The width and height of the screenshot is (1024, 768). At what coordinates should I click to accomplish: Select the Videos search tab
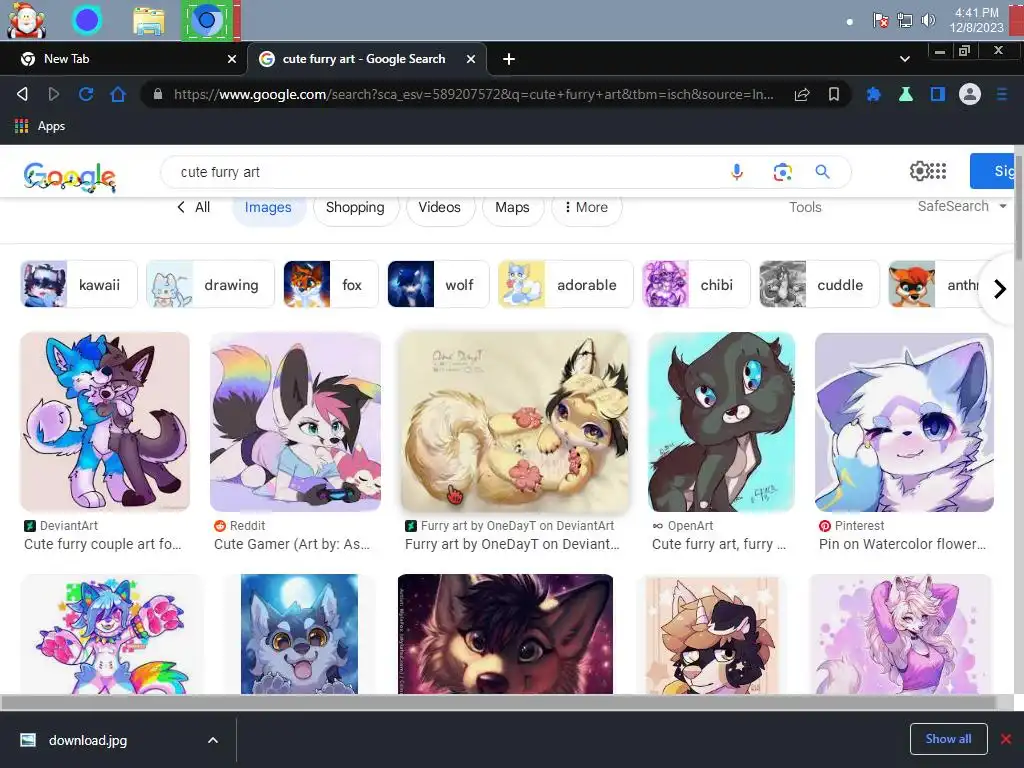pos(440,208)
